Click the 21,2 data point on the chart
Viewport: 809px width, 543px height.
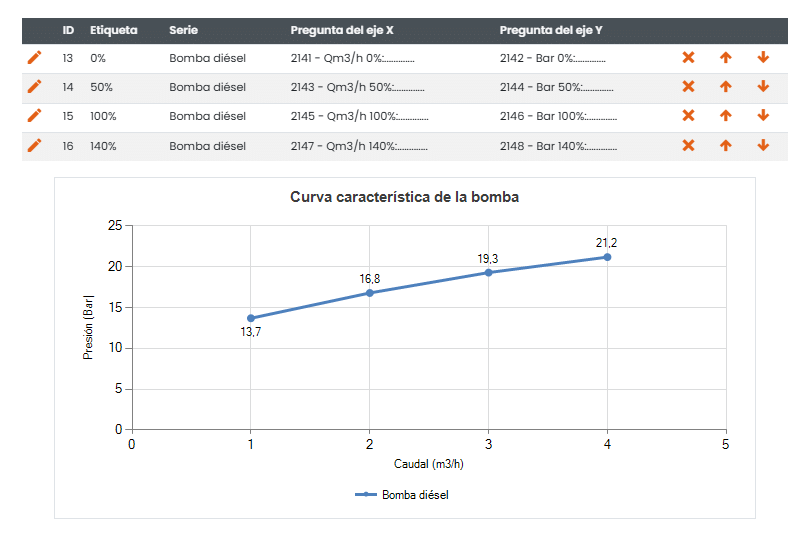[x=607, y=257]
